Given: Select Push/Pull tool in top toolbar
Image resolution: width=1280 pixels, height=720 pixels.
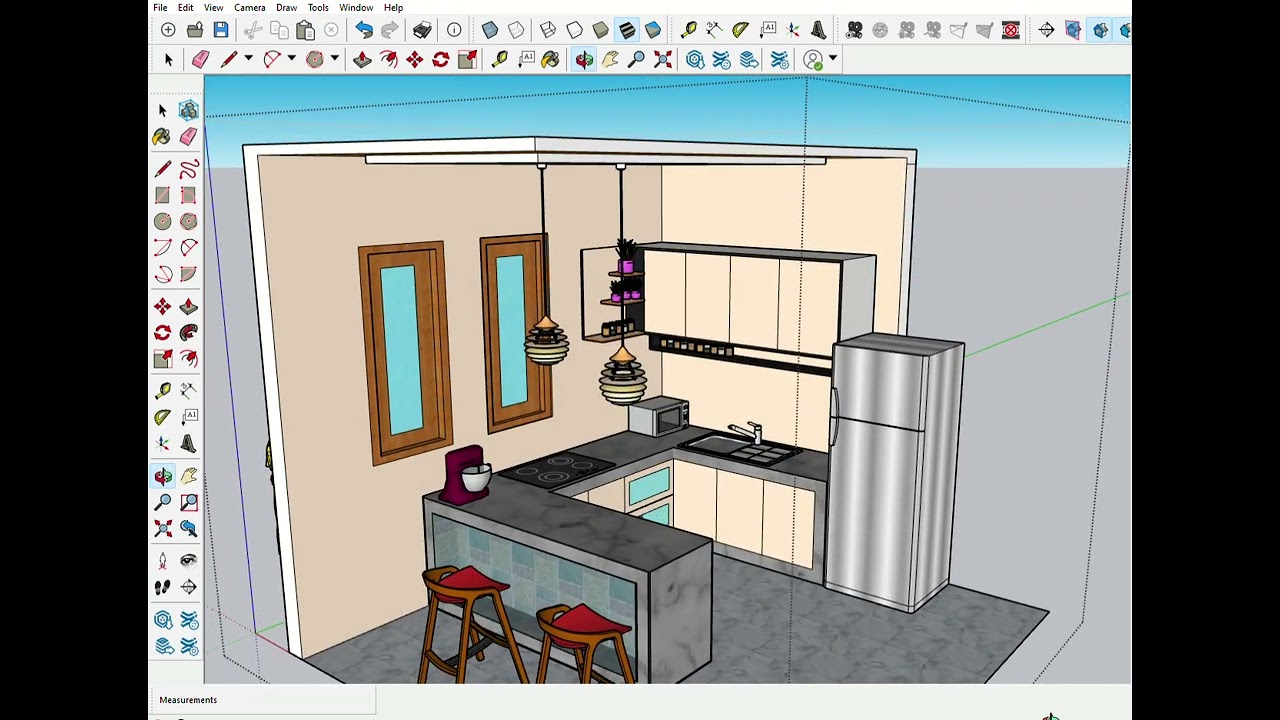Looking at the screenshot, I should point(362,60).
